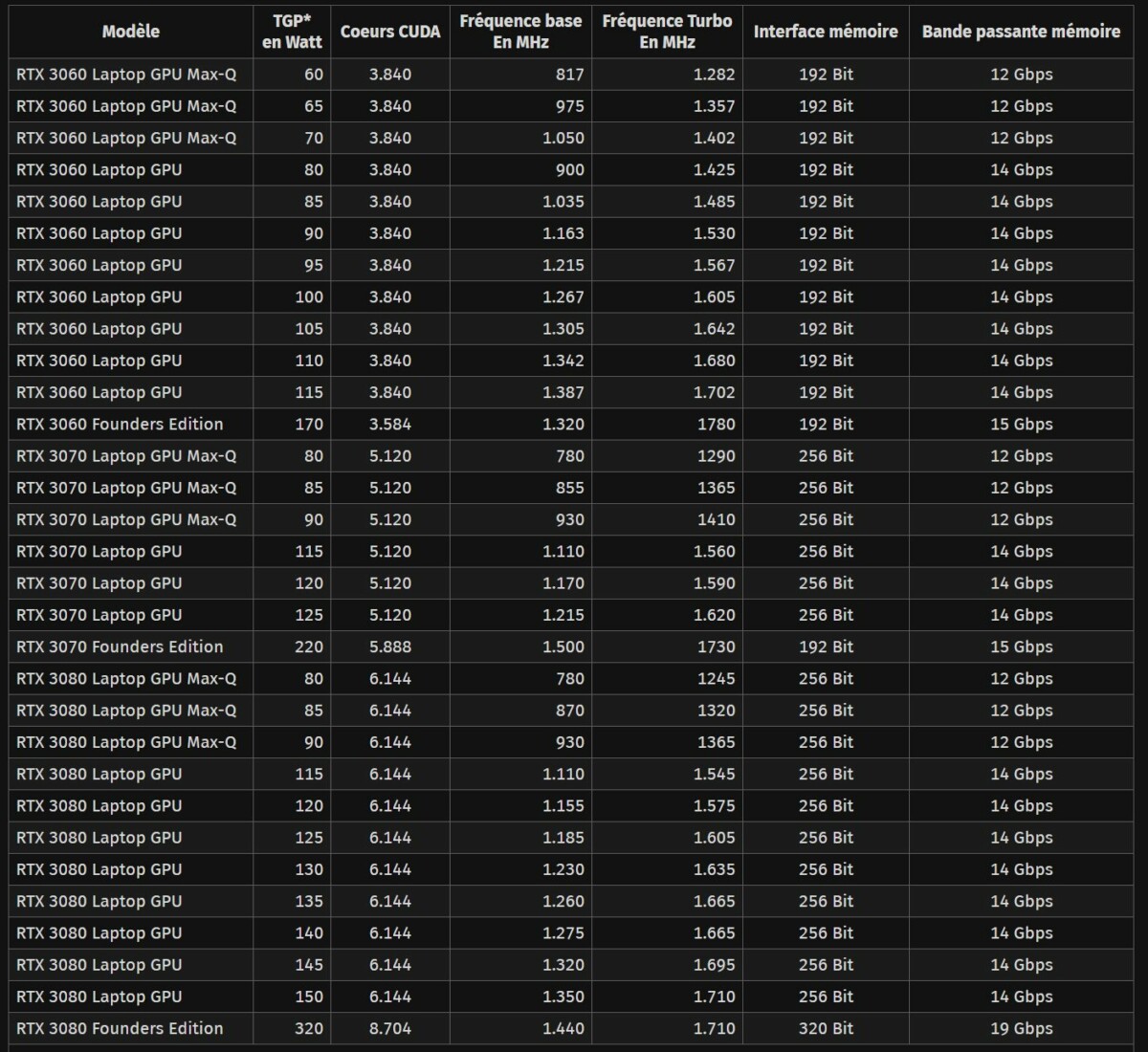Click the 320 Bit memory interface cell

tap(826, 1028)
